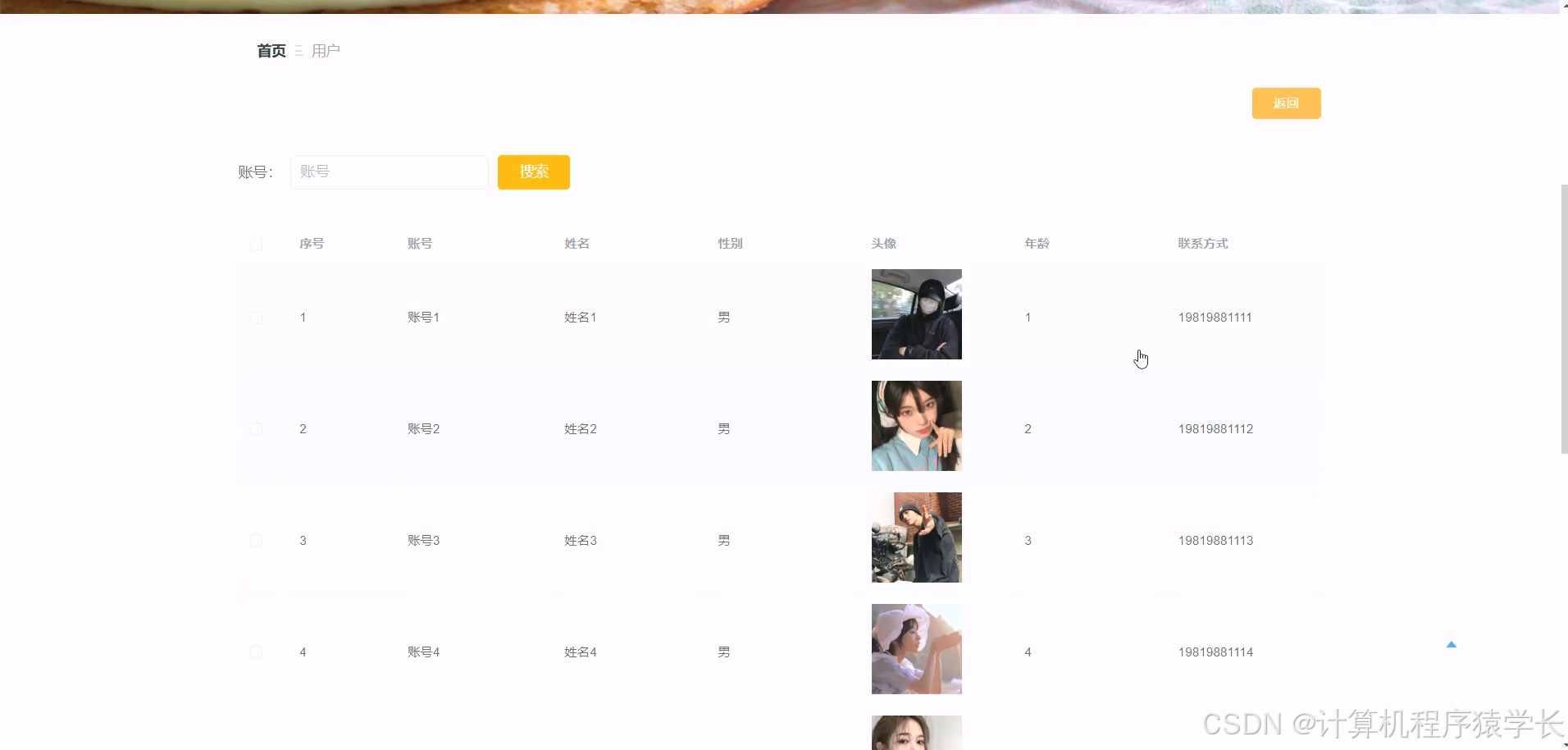Open the avatar thumbnail of 姓名1
This screenshot has width=1568, height=750.
[x=916, y=314]
